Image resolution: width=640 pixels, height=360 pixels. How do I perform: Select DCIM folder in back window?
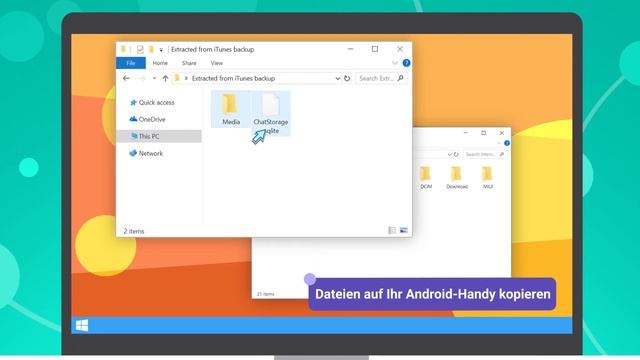coord(426,178)
